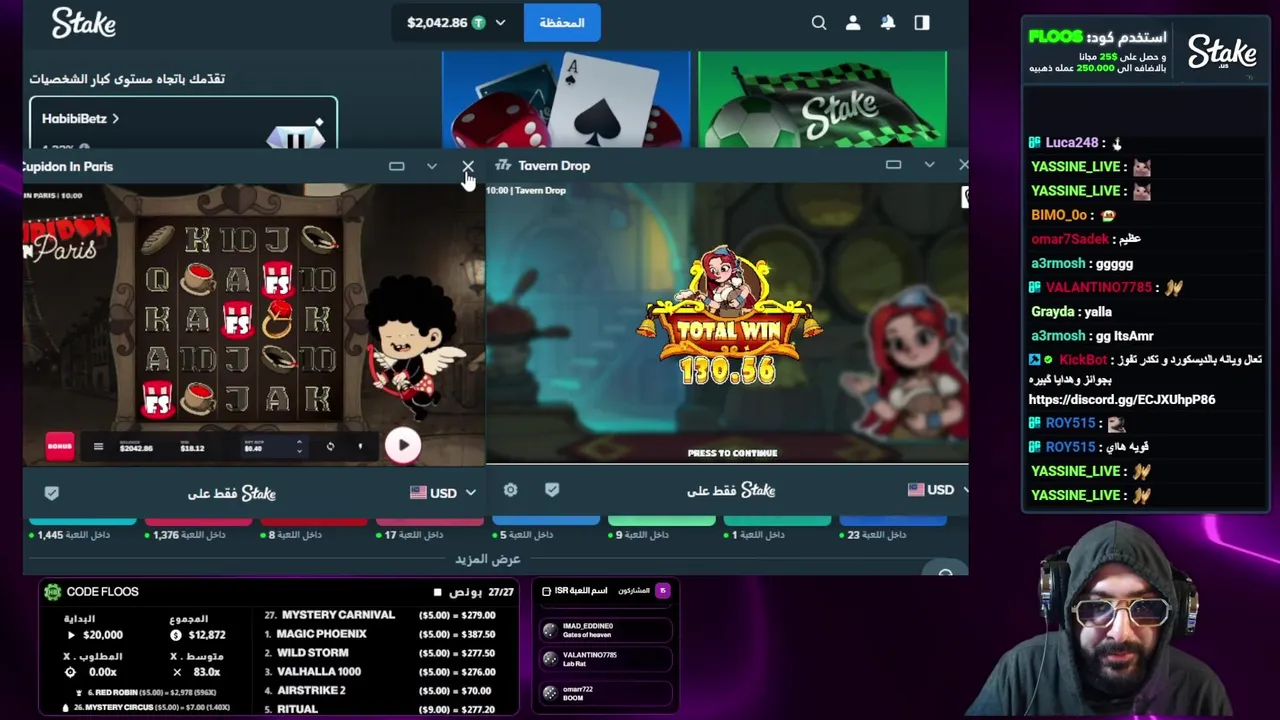Spin using the pink play button
This screenshot has height=720, width=1280.
[403, 446]
